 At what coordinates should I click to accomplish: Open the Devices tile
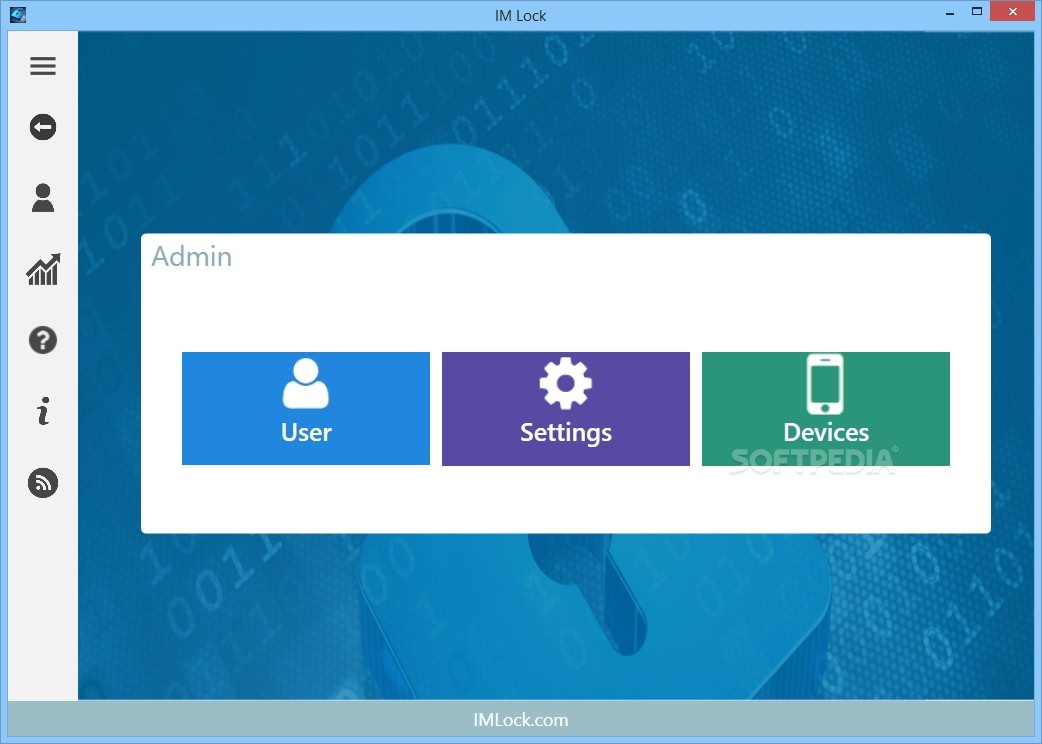point(825,409)
